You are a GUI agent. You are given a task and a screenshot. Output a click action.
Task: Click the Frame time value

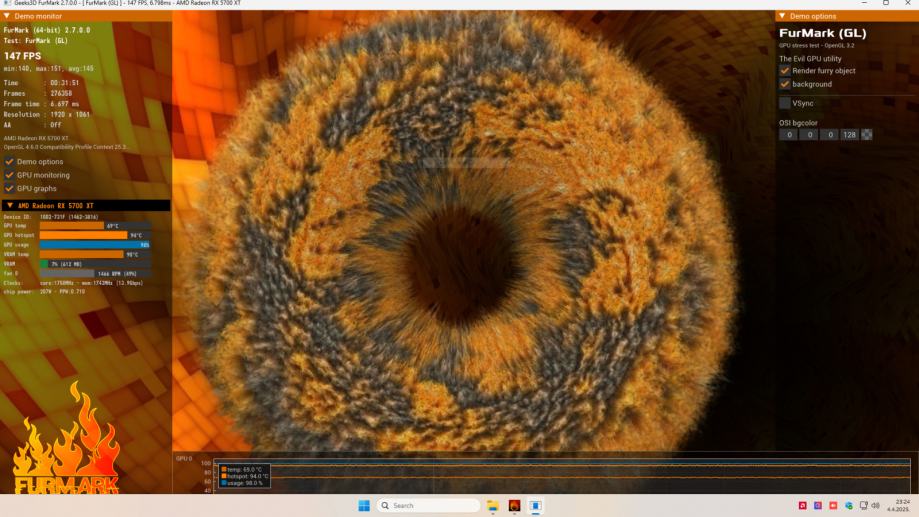pos(64,104)
